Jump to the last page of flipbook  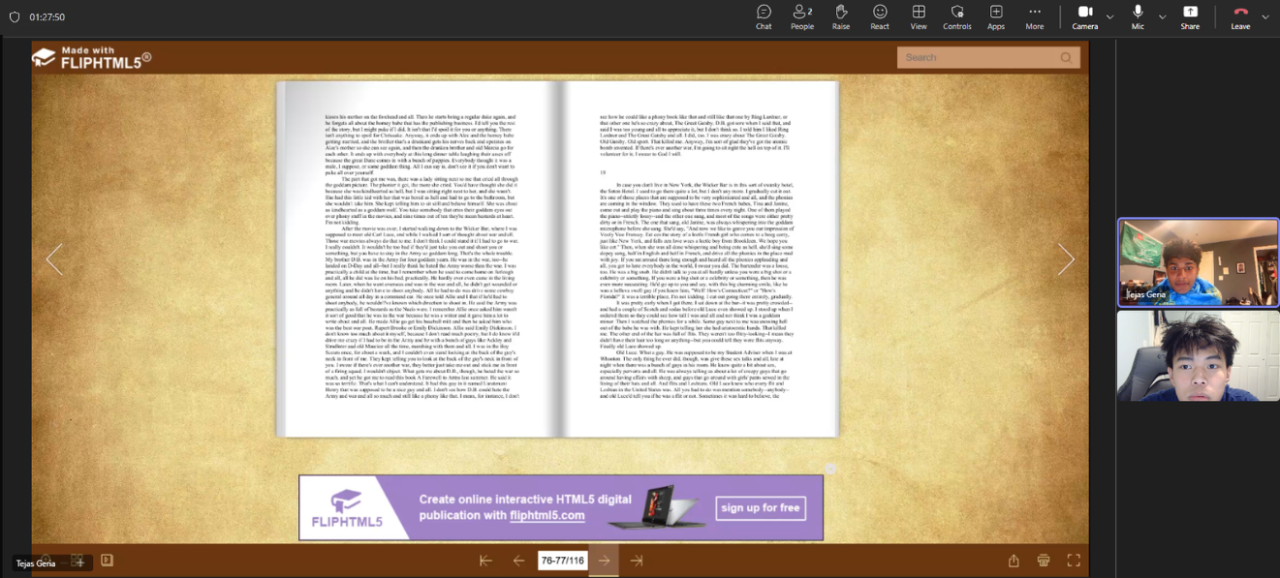tap(636, 561)
